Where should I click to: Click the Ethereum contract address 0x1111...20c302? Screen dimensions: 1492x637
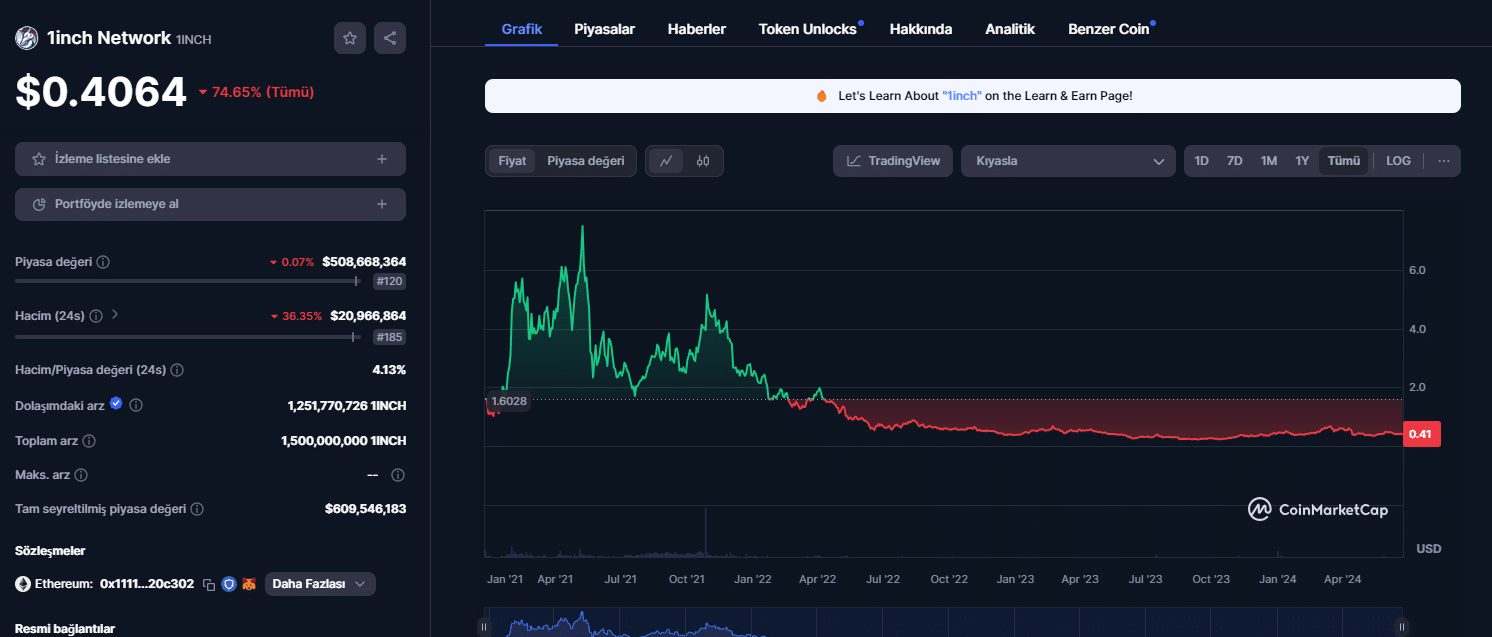(x=147, y=584)
